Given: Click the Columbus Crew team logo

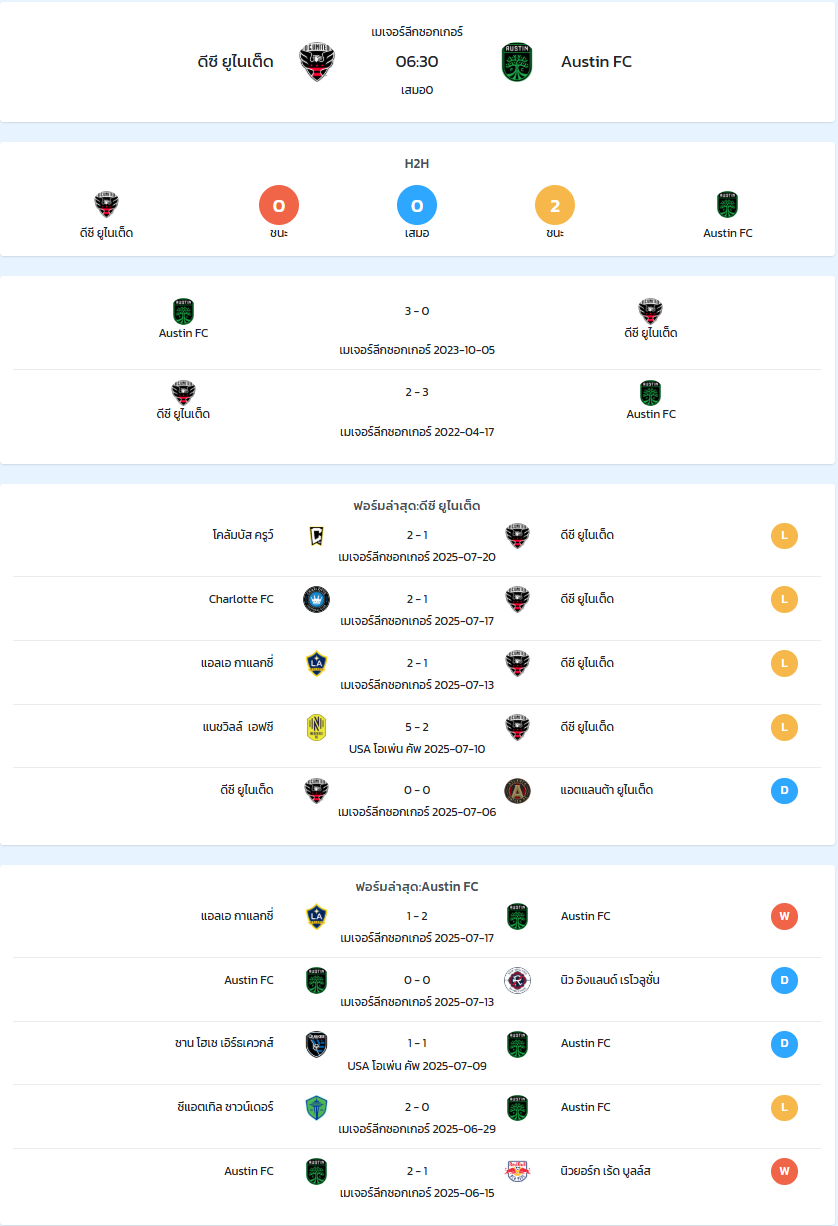Looking at the screenshot, I should click(x=317, y=536).
